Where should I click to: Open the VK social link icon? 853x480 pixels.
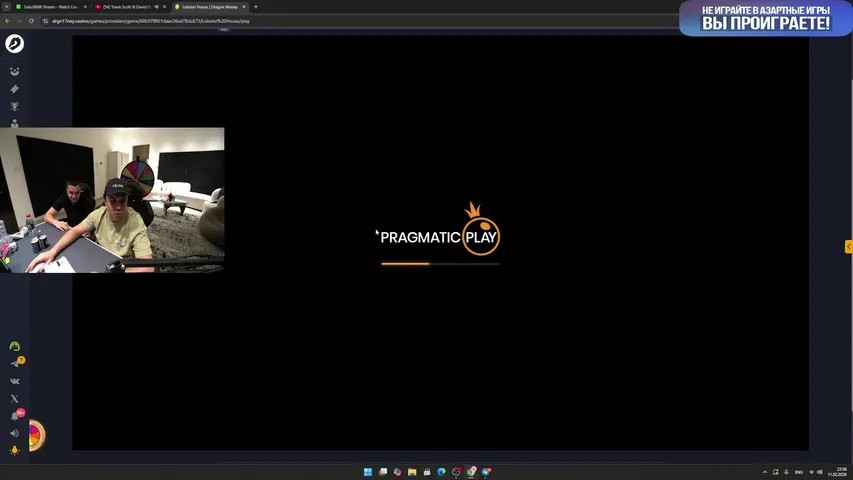pyautogui.click(x=14, y=381)
